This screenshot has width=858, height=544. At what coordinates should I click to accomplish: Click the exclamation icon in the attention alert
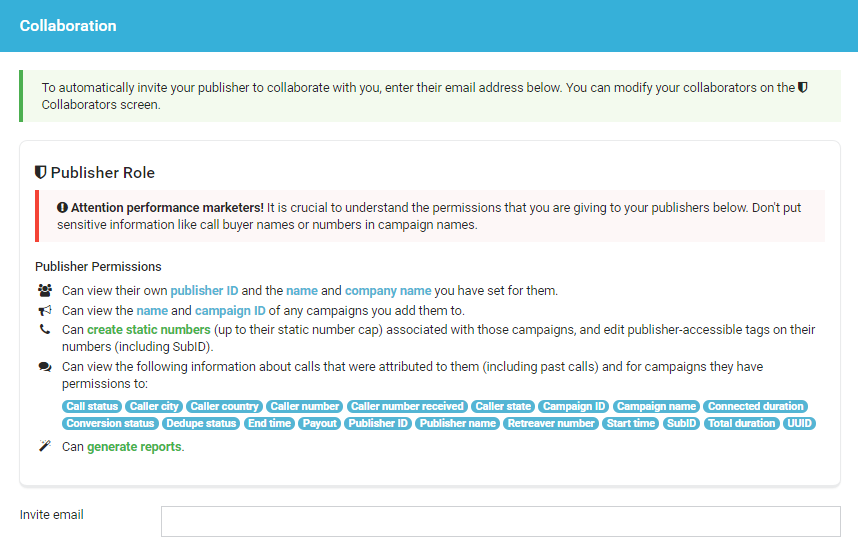[62, 207]
